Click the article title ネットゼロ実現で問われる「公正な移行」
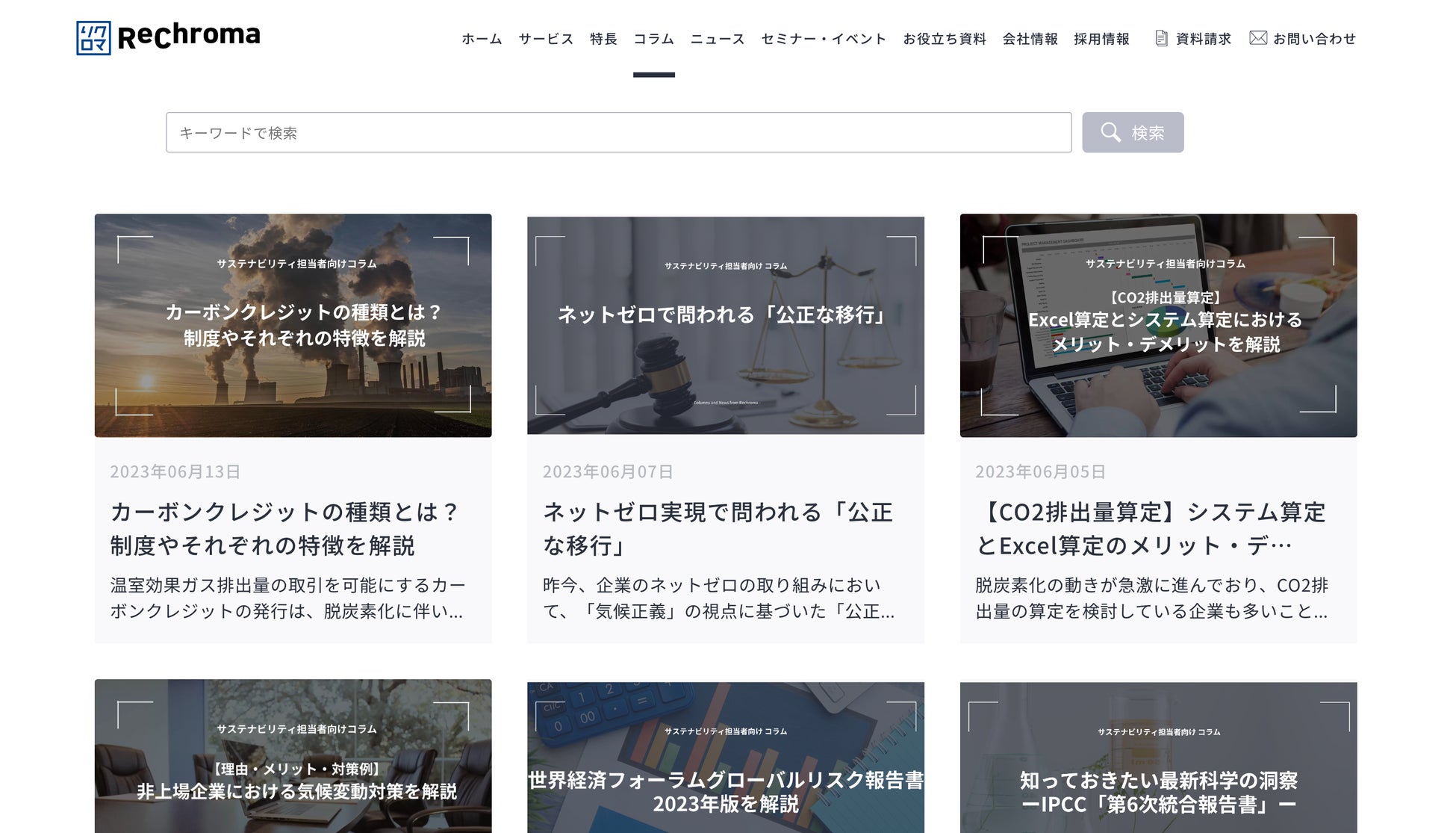The image size is (1456, 833). pos(717,528)
